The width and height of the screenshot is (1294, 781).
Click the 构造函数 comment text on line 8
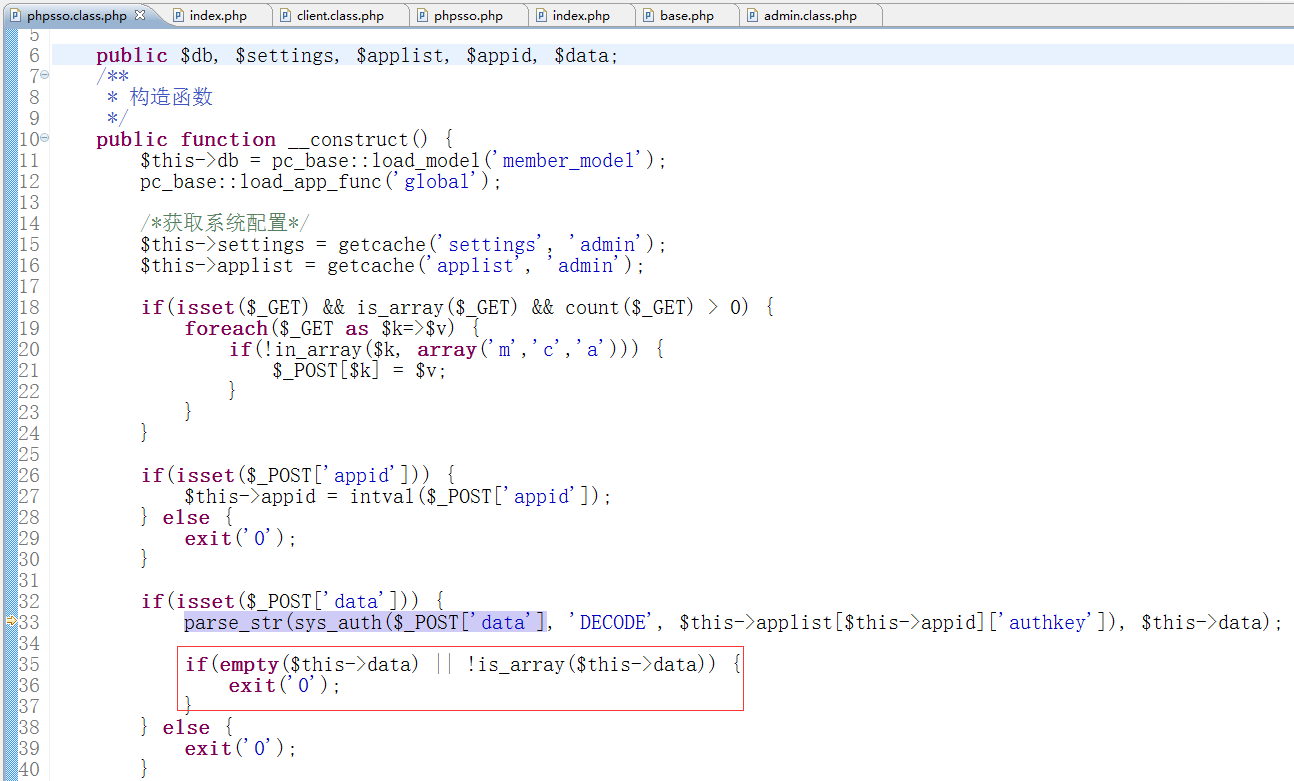click(171, 97)
